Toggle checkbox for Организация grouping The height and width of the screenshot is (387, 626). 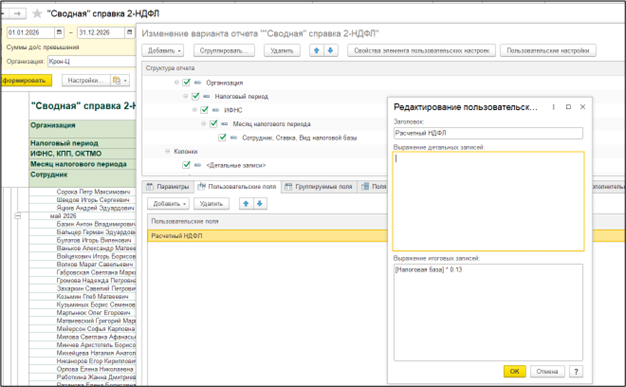pyautogui.click(x=186, y=82)
